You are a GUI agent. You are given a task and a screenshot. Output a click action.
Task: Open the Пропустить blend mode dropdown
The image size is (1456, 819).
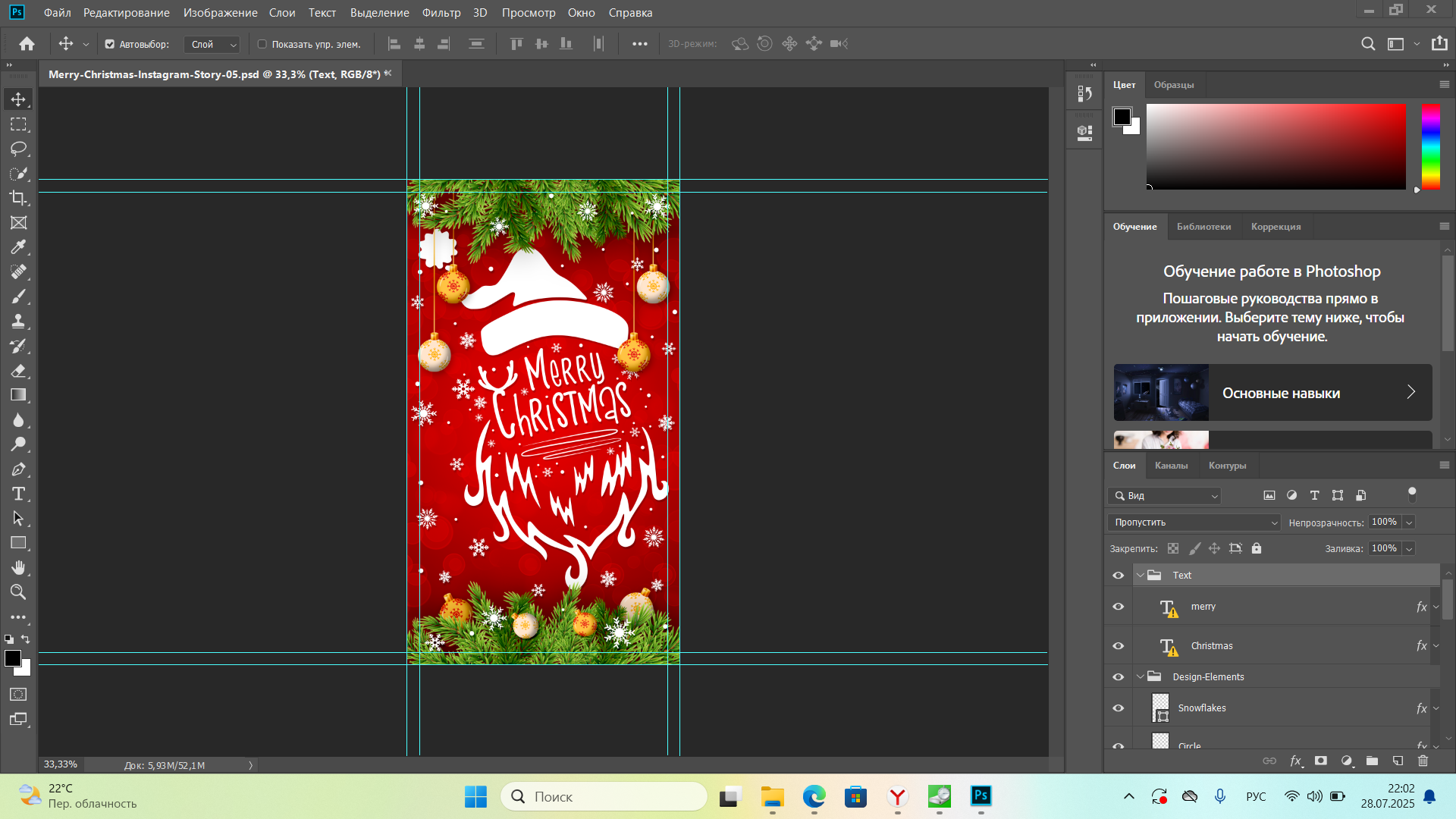click(x=1194, y=522)
